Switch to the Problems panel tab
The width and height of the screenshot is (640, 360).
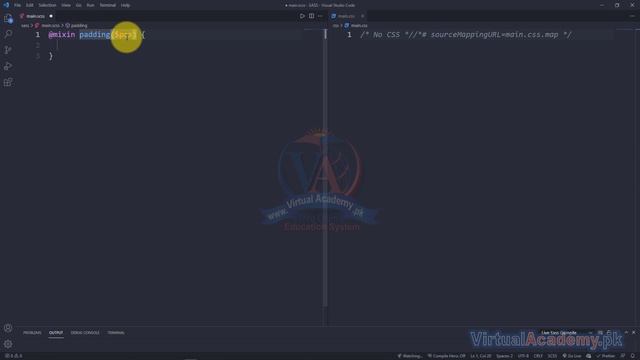coord(32,333)
